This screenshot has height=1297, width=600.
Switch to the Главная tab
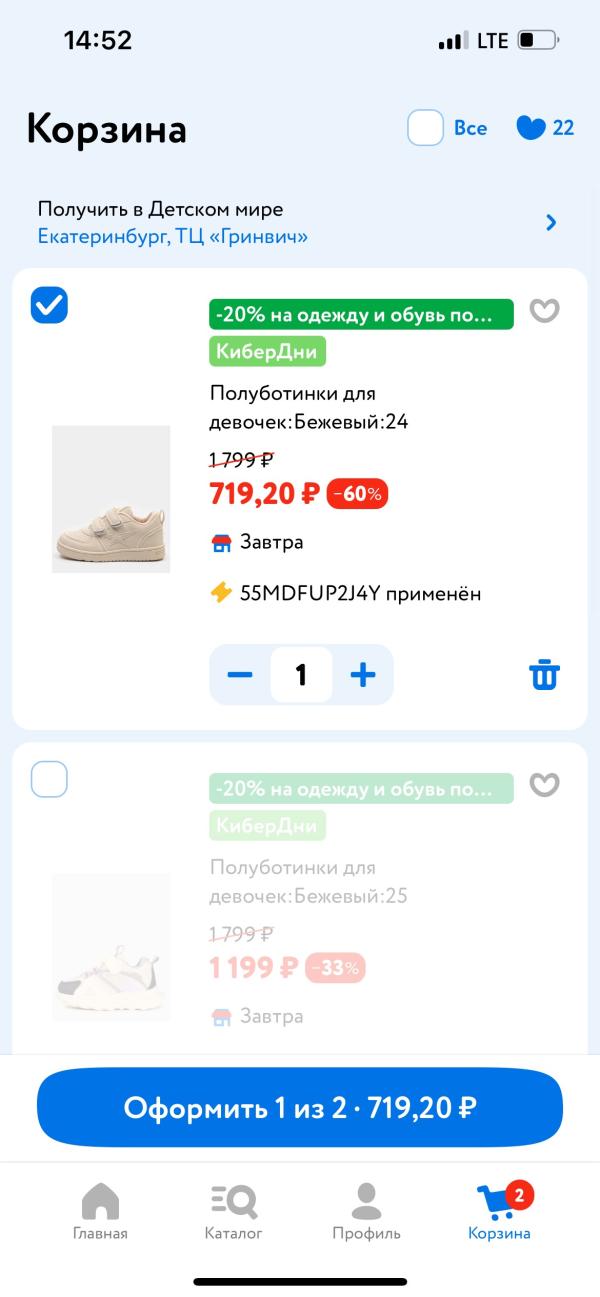(100, 1210)
